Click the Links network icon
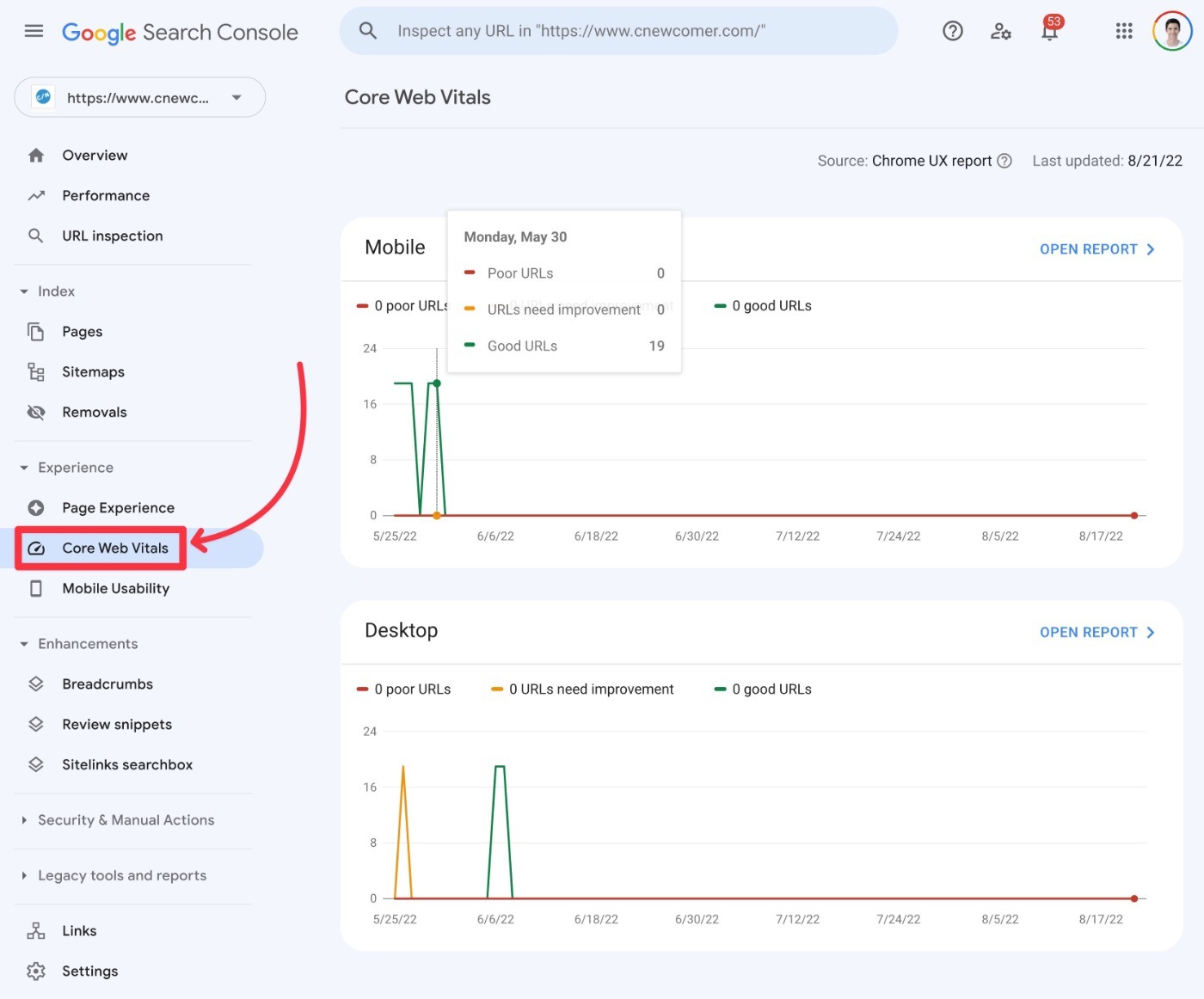 35,930
